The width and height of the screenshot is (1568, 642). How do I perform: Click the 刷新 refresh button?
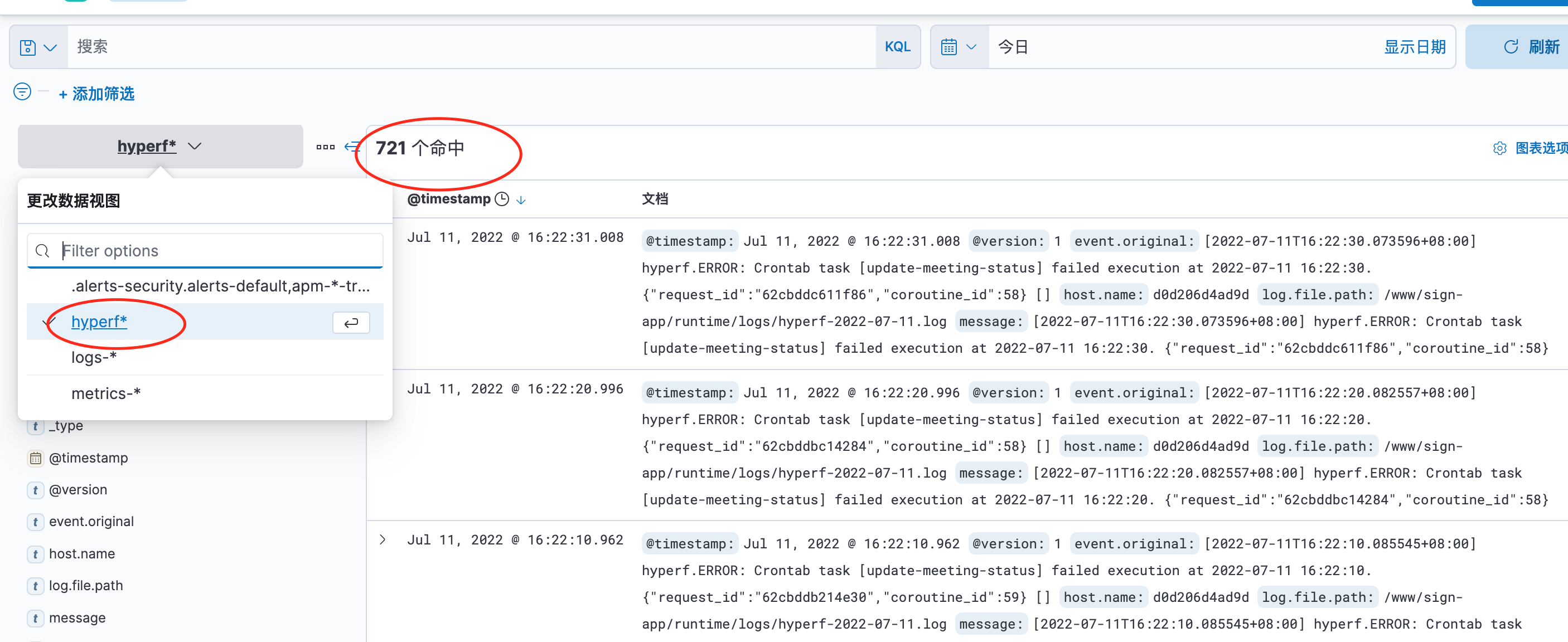click(1531, 47)
